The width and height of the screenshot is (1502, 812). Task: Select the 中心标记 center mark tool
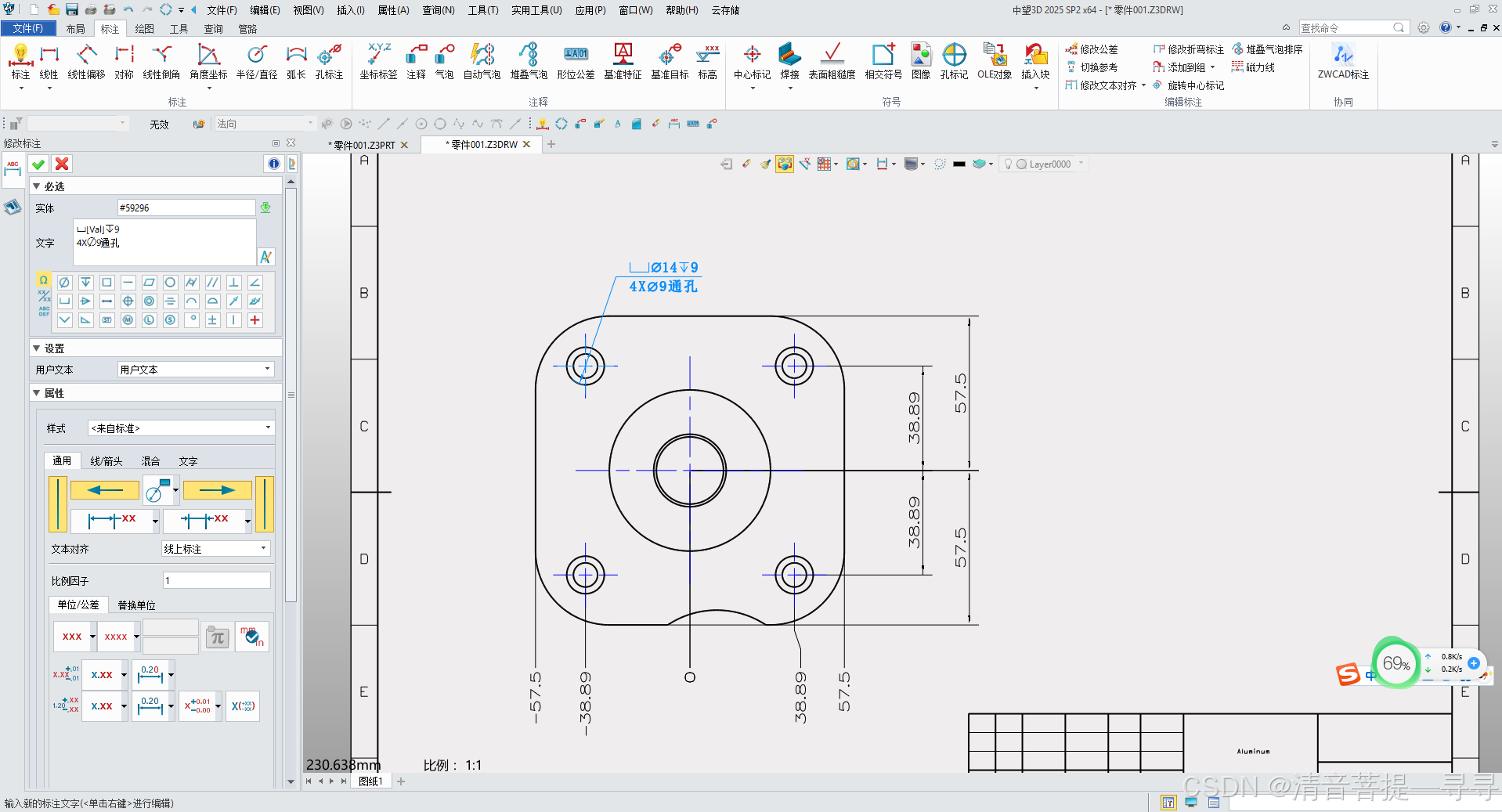pos(752,62)
